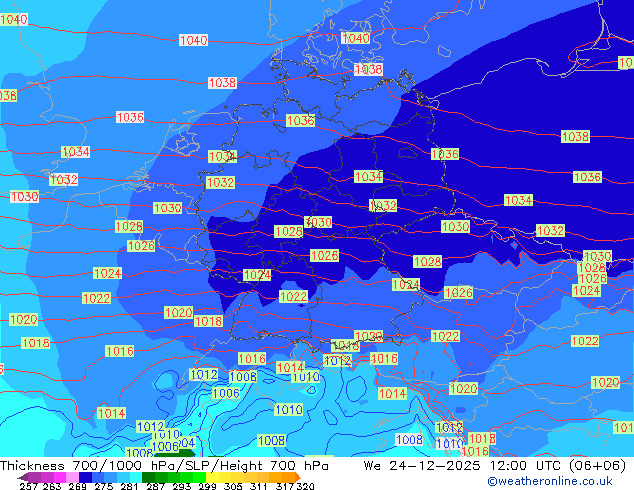Click the 263 legend value
This screenshot has height=490, width=634.
click(51, 486)
